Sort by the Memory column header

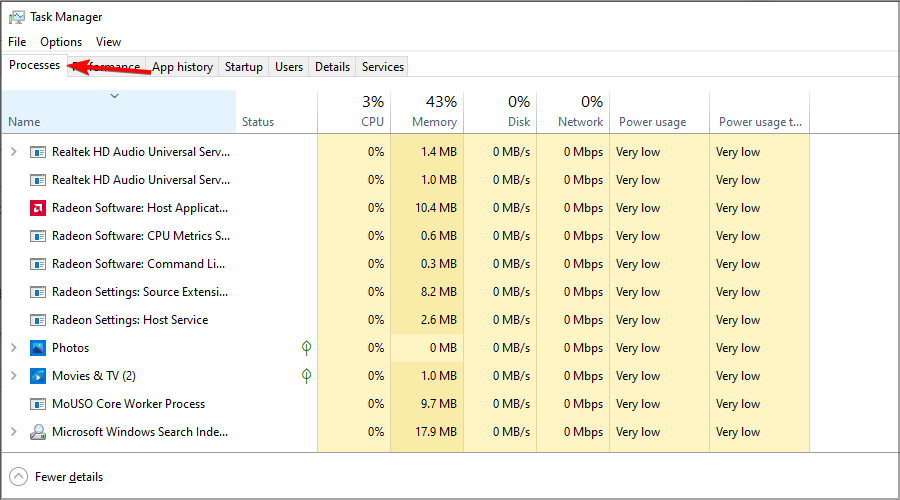point(427,112)
